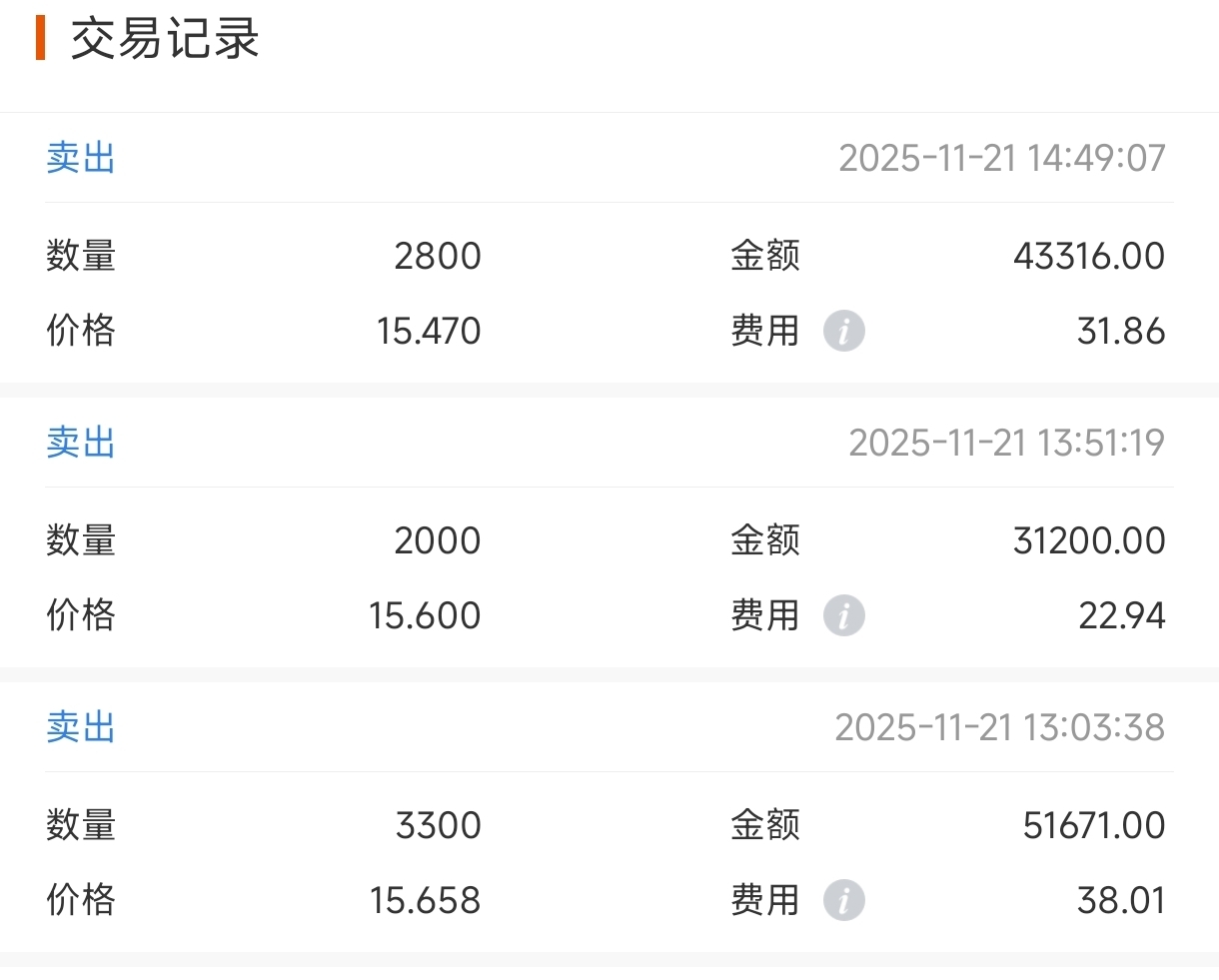The height and width of the screenshot is (980, 1219).
Task: Click fee info icon for 22.94 charge
Action: coord(843,615)
